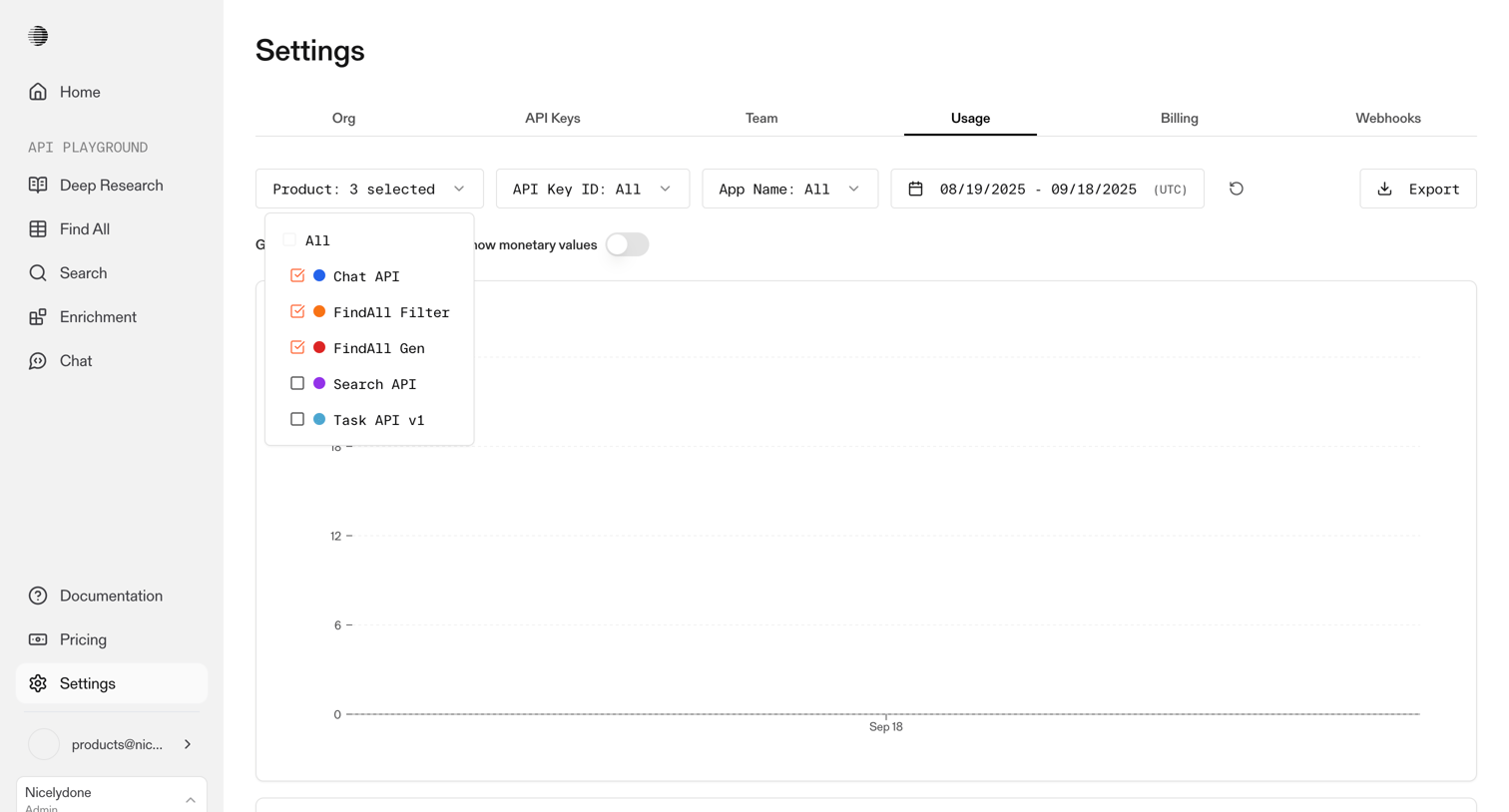Viewport: 1509px width, 812px height.
Task: Collapse the Product: 3 selected dropdown
Action: (x=369, y=189)
